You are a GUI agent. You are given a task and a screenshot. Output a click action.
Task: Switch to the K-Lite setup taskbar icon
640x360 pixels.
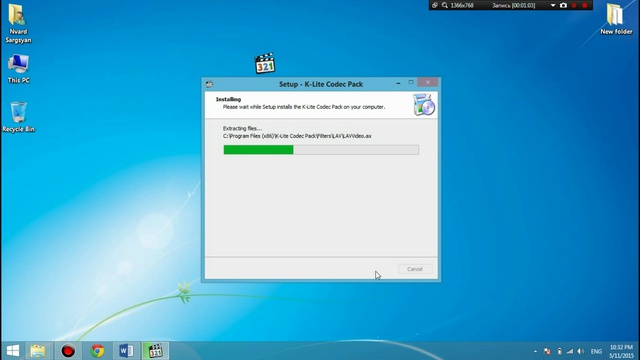coord(155,351)
